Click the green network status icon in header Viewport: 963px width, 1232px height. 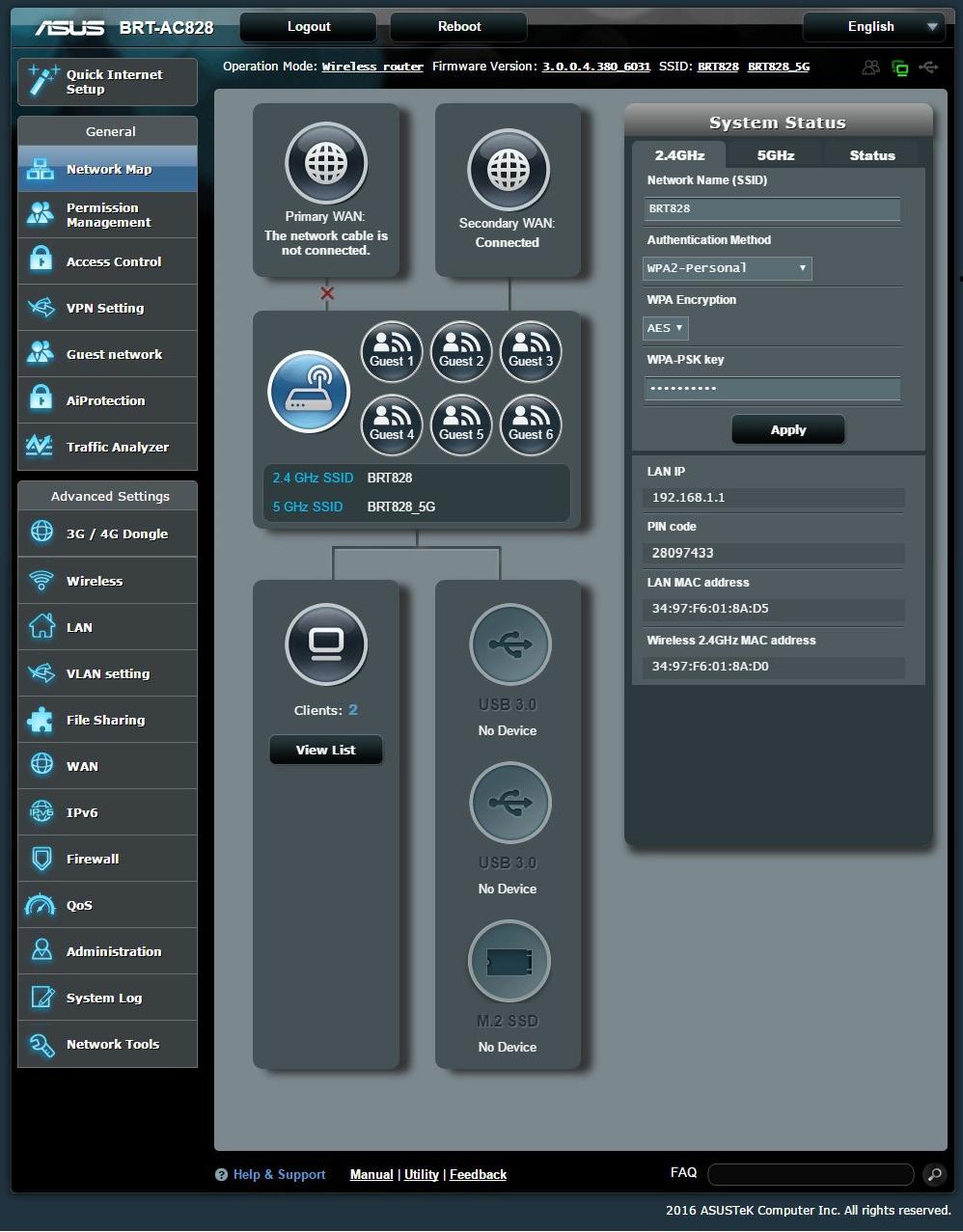pos(900,68)
